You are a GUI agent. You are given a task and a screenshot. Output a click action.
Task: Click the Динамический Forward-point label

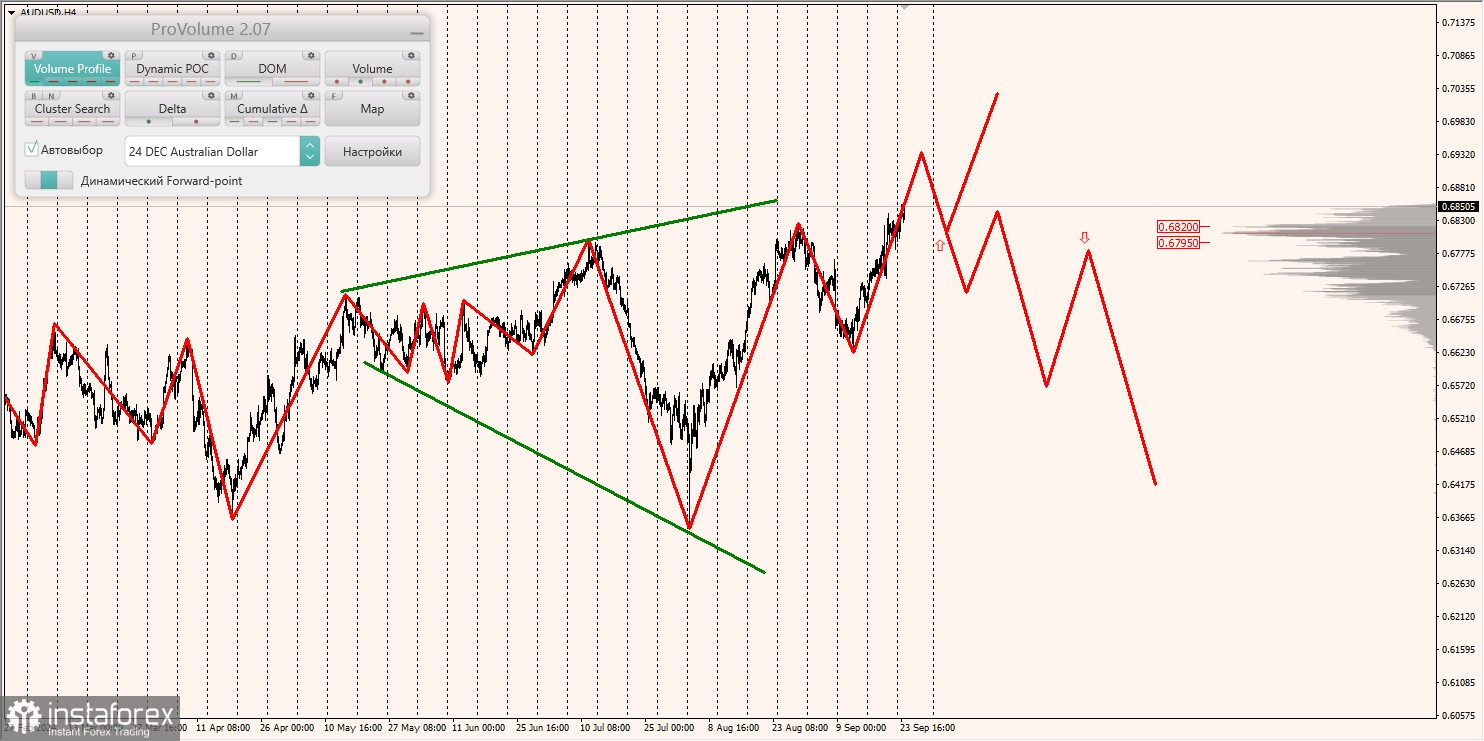(161, 181)
